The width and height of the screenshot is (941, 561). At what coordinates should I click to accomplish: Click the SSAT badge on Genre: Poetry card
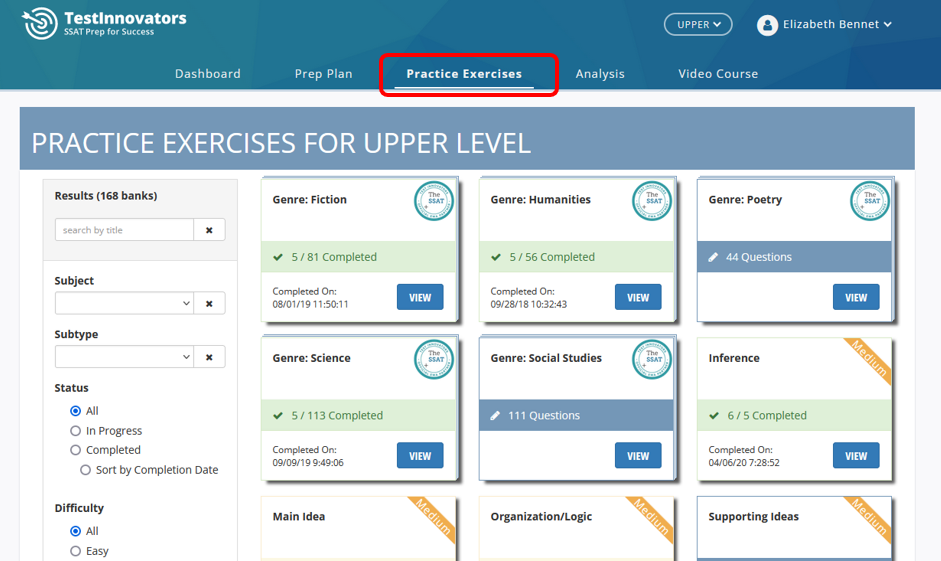click(870, 201)
